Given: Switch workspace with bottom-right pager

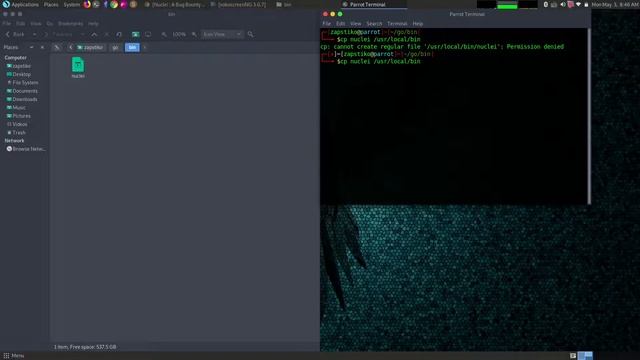Looking at the screenshot, I should [585, 356].
